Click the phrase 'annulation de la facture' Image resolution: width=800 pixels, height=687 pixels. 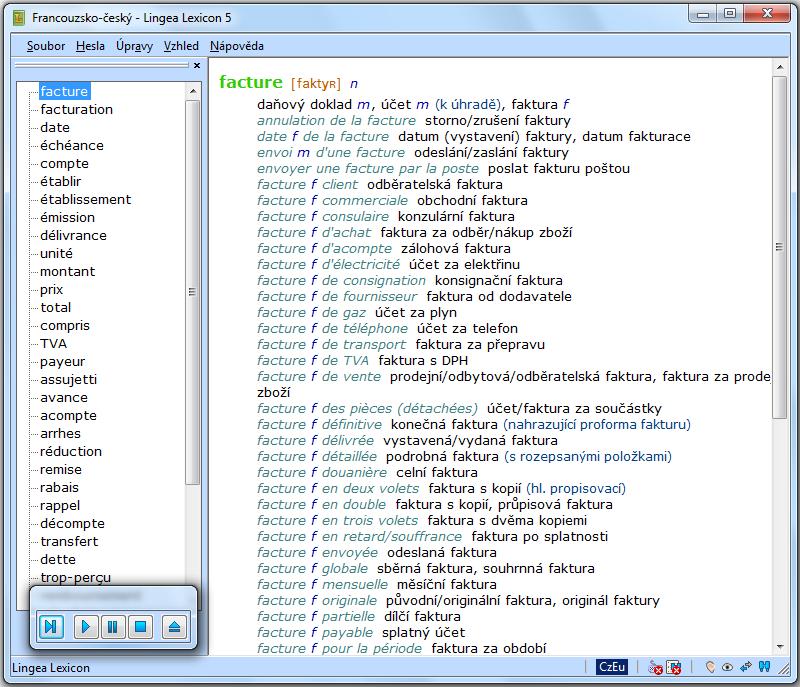337,120
